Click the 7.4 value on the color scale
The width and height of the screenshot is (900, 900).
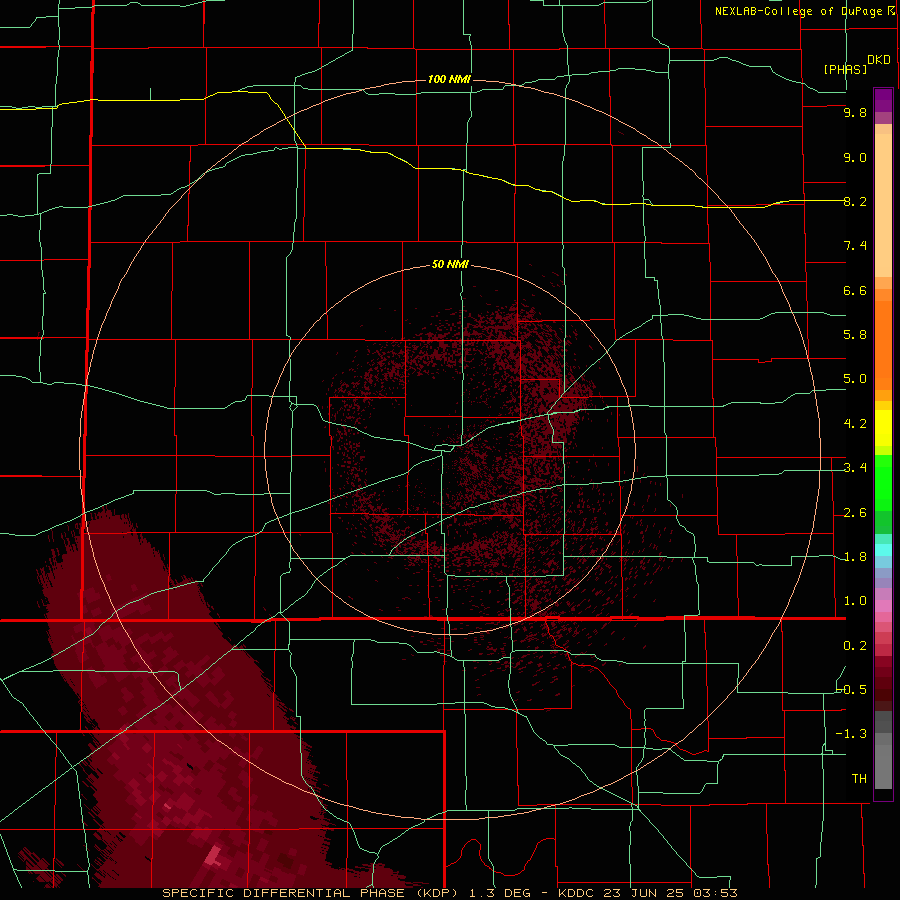pyautogui.click(x=855, y=246)
